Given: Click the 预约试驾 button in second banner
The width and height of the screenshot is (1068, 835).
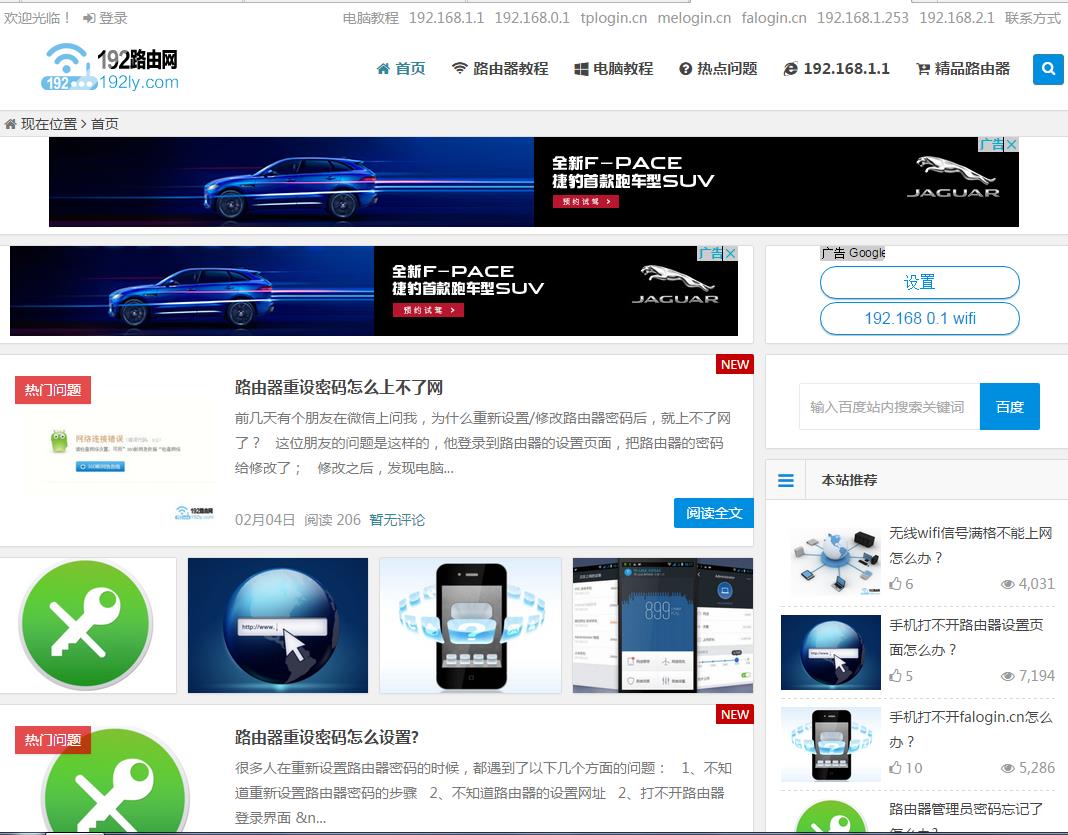Looking at the screenshot, I should [x=428, y=310].
